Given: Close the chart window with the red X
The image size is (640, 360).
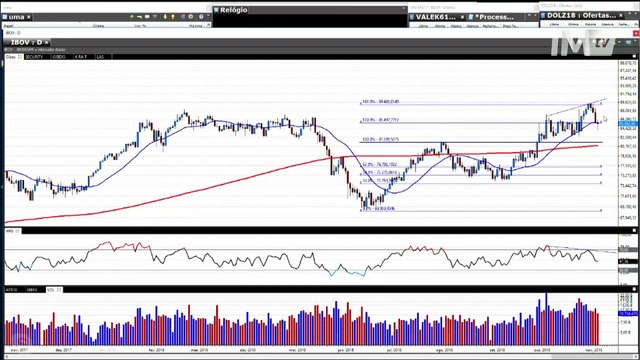Looking at the screenshot, I should coord(636,33).
